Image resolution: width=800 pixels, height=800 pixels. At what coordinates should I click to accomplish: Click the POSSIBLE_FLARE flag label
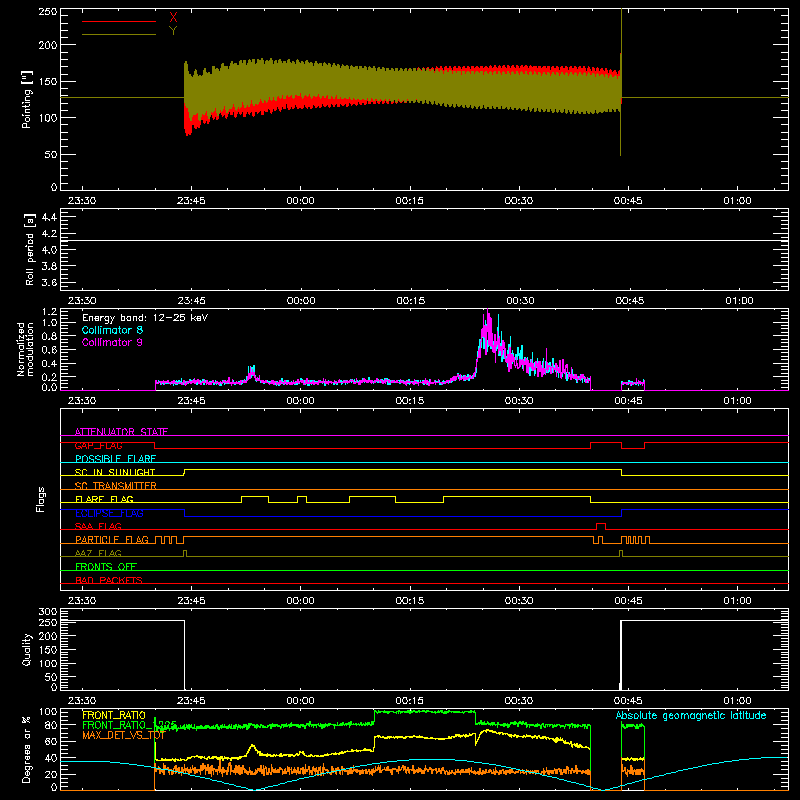pos(115,459)
